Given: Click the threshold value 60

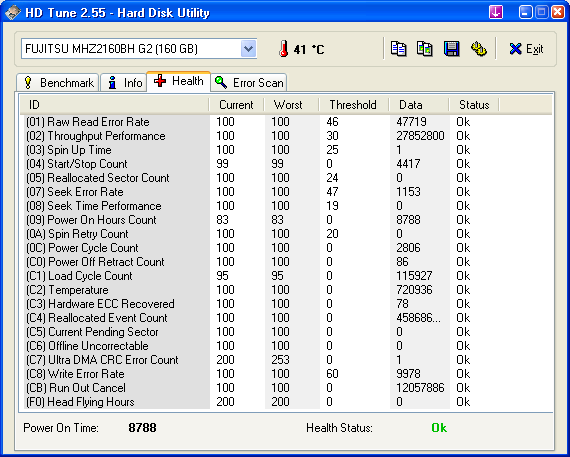Looking at the screenshot, I should click(332, 374).
